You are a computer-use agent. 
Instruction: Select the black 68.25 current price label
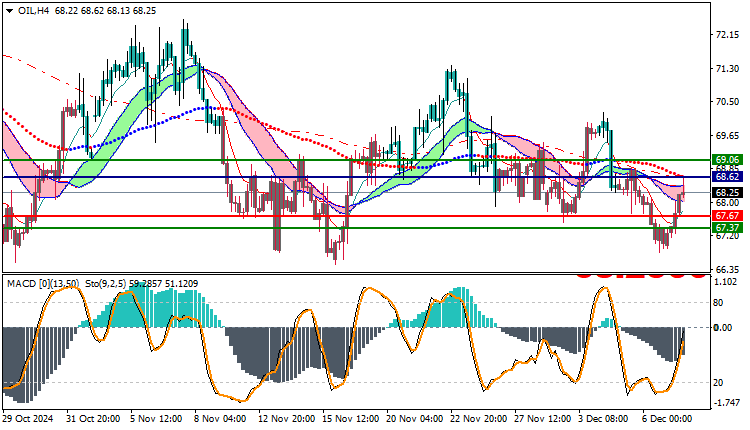(727, 193)
